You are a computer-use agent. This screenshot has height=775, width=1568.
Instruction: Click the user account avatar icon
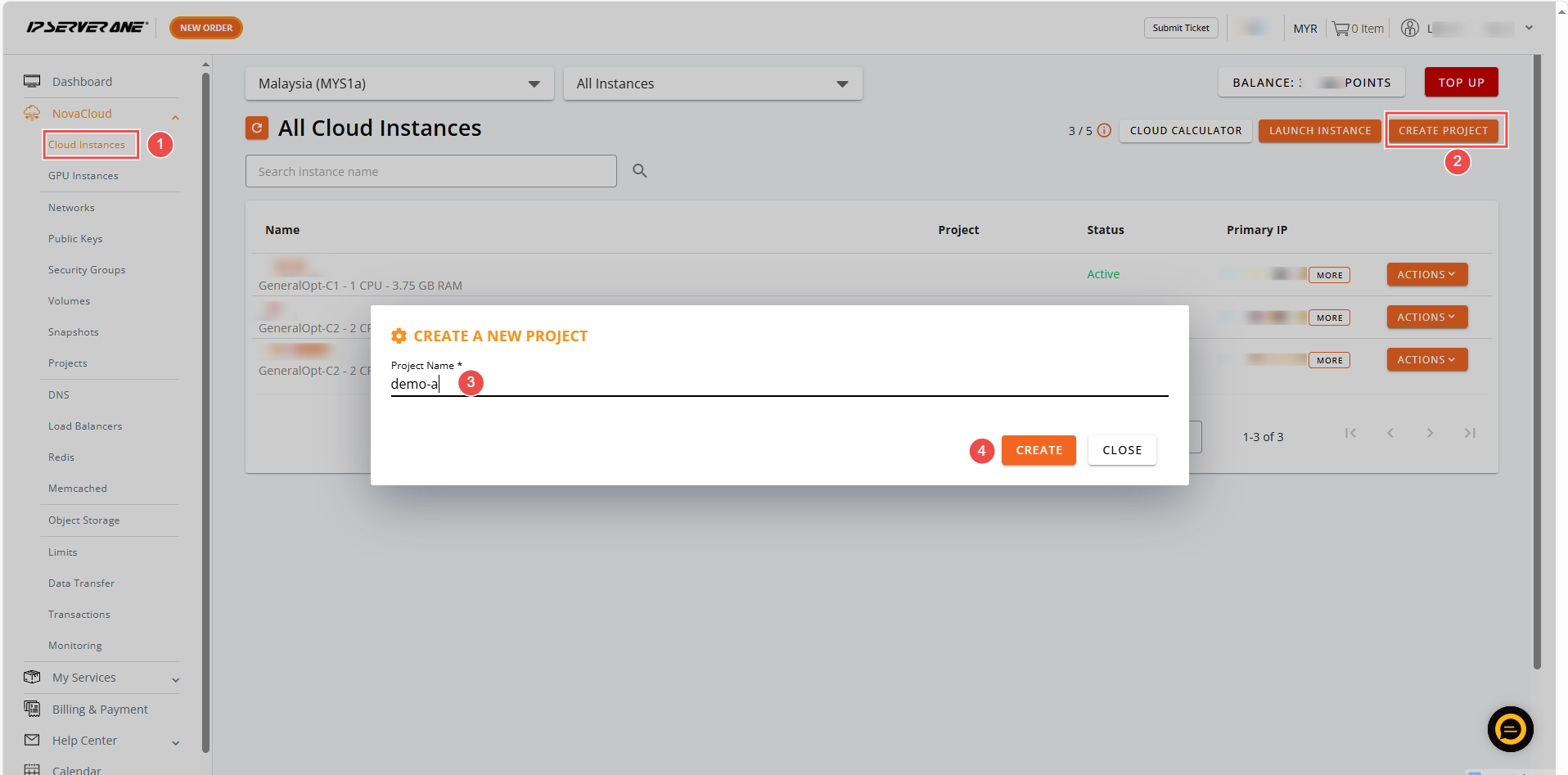(1409, 29)
